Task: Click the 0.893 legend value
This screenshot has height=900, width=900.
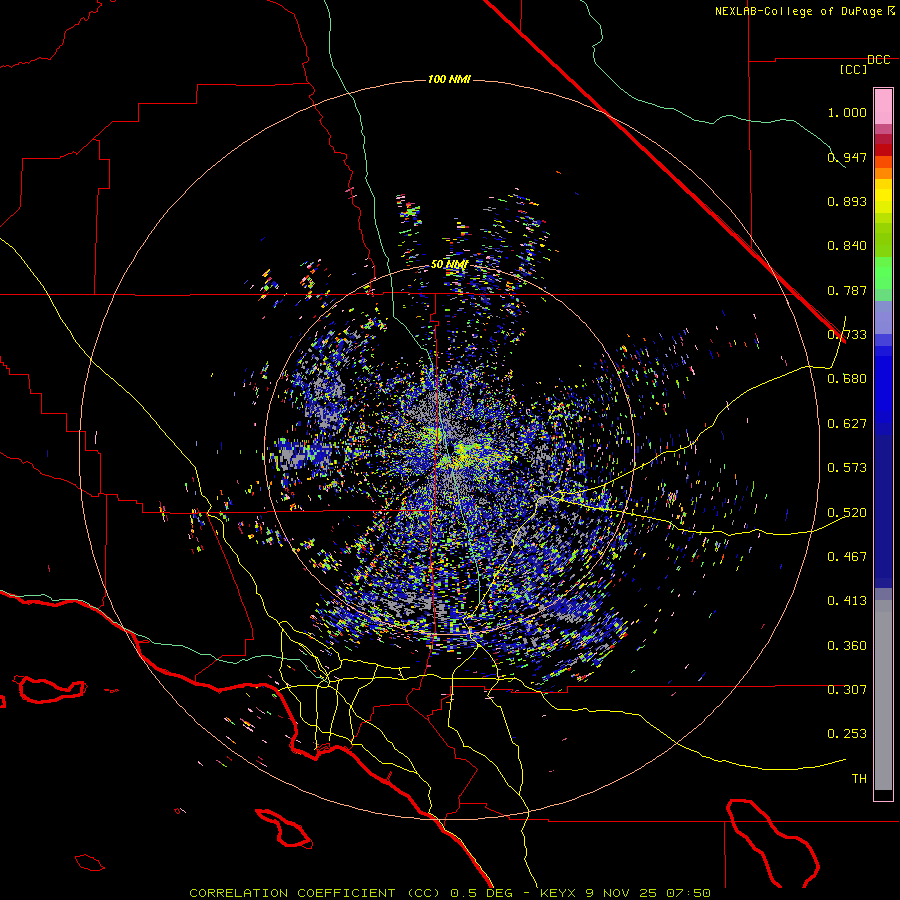Action: click(x=847, y=201)
